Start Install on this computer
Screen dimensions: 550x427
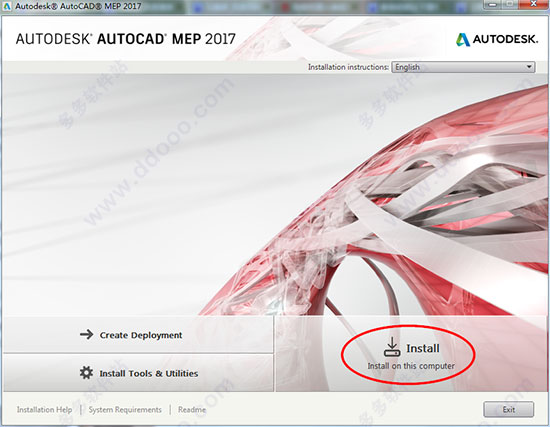click(411, 354)
